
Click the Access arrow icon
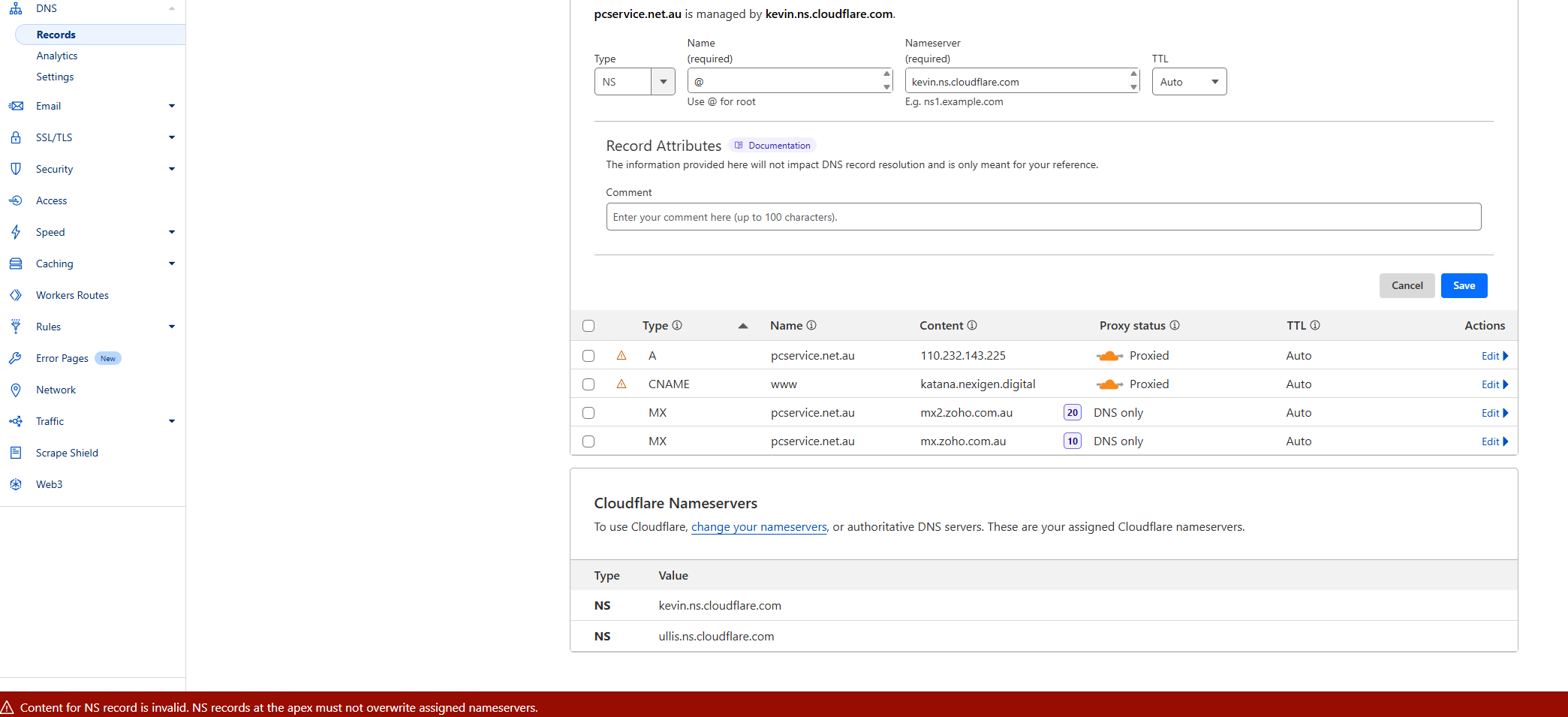tap(16, 200)
